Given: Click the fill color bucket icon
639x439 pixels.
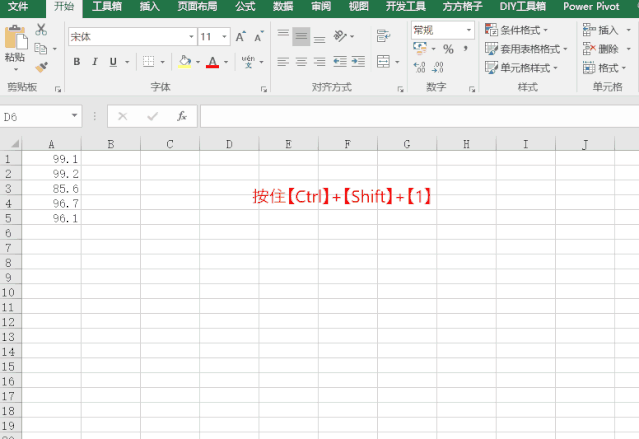Looking at the screenshot, I should 184,62.
